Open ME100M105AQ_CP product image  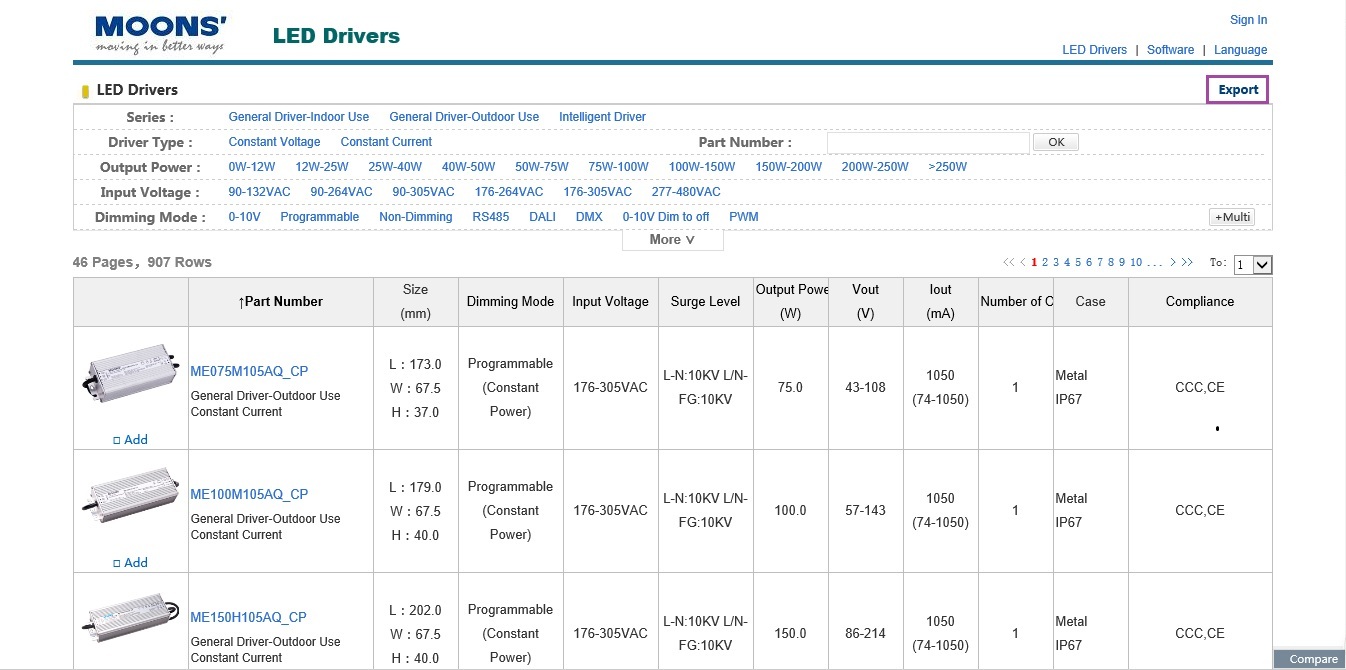[x=130, y=497]
